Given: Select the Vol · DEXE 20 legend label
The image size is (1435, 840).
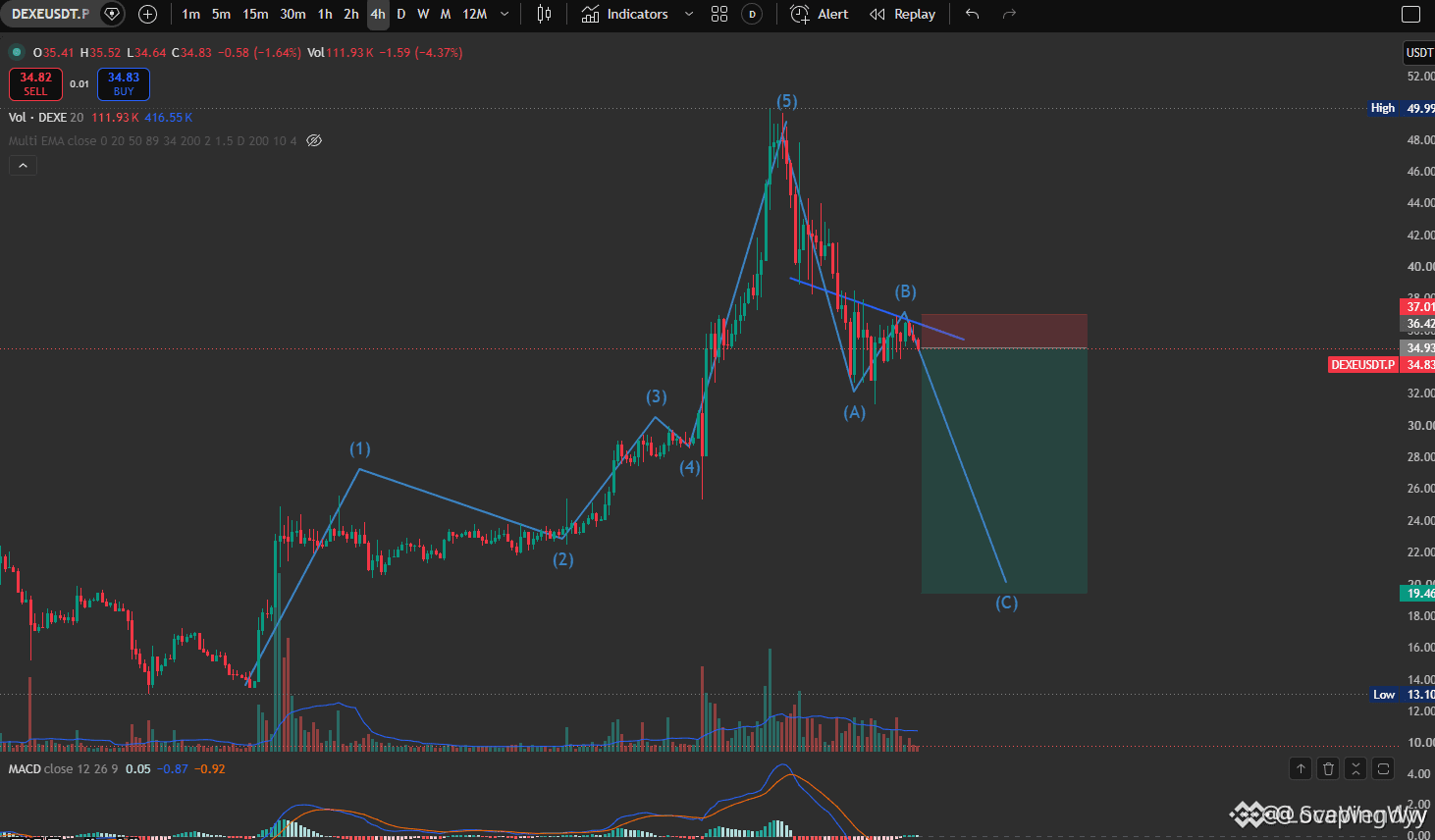Looking at the screenshot, I should (46, 118).
